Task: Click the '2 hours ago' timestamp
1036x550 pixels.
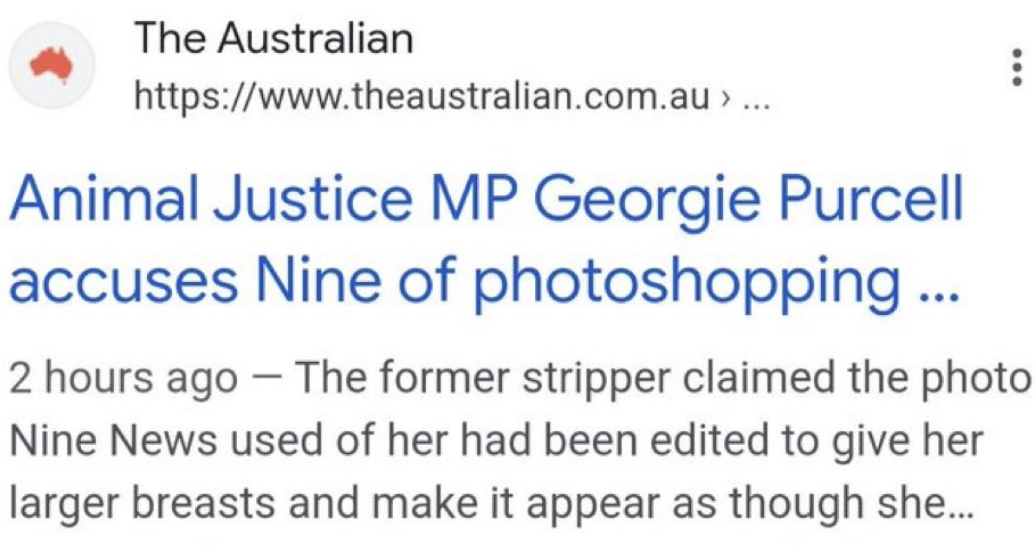Action: (x=124, y=379)
